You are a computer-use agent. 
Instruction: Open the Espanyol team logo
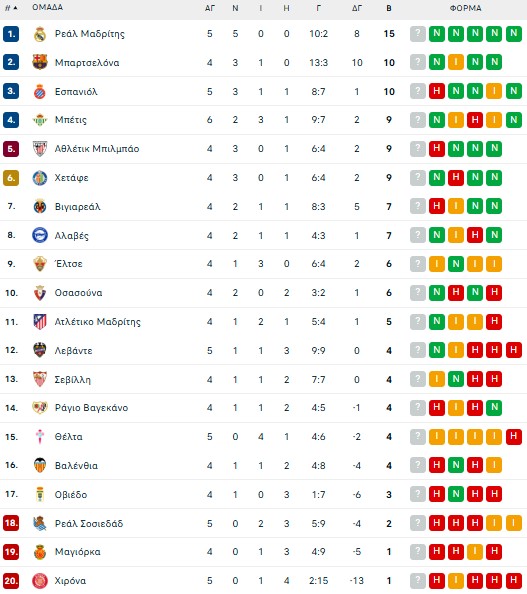point(40,91)
